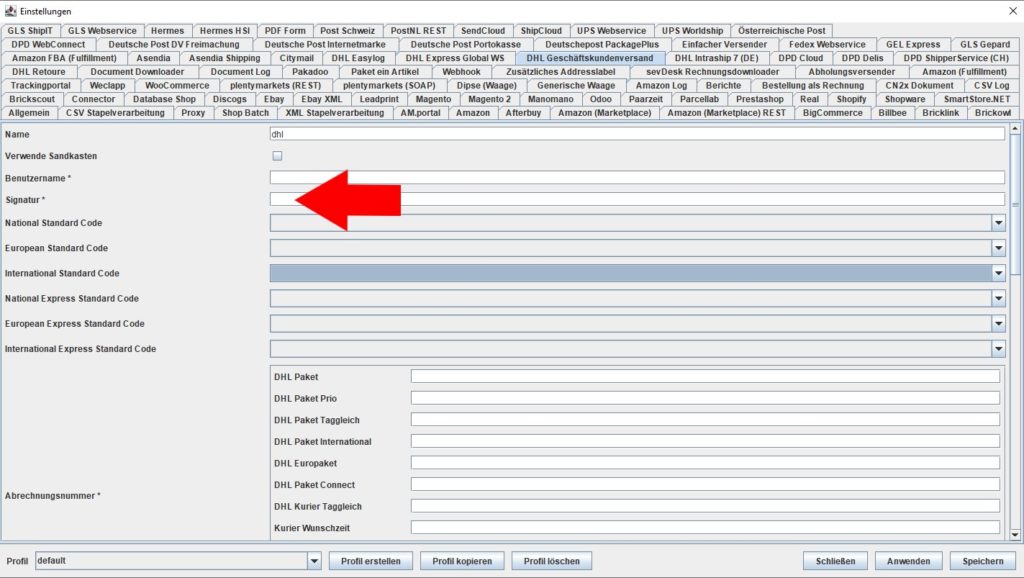Click the Schließen button

(x=835, y=561)
